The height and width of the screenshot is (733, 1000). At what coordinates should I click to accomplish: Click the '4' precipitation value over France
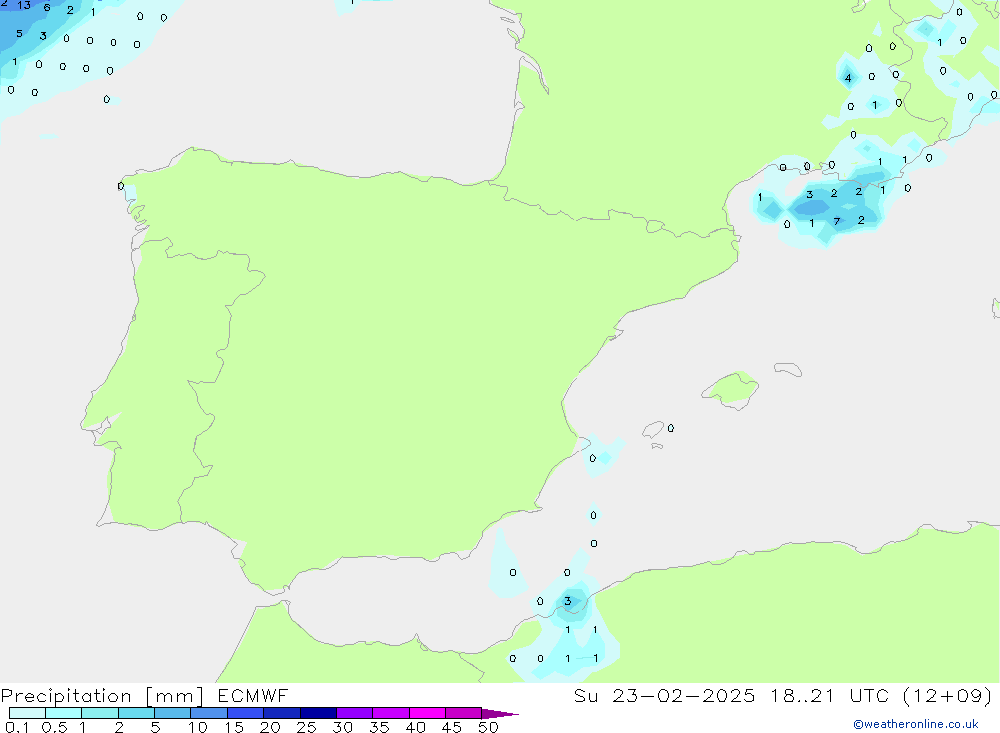tap(848, 78)
